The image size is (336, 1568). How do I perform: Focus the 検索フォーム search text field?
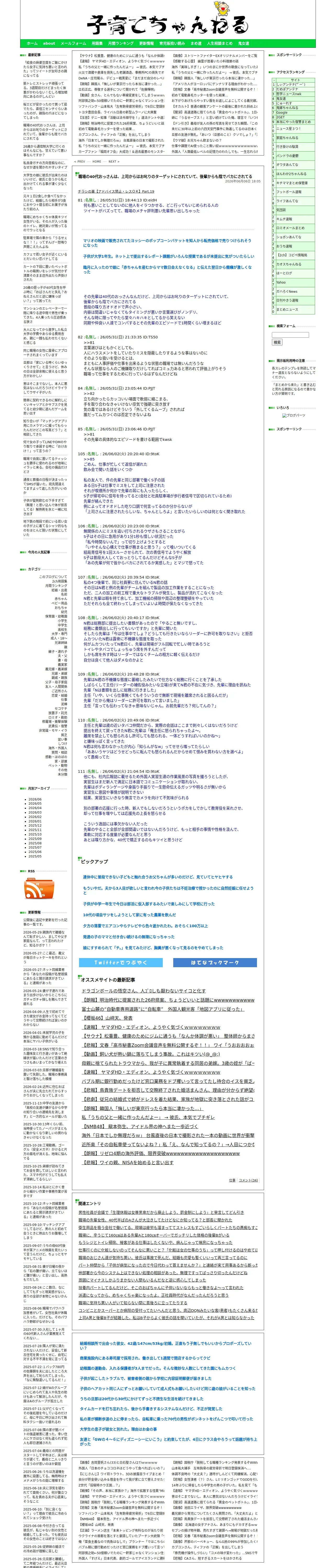tap(290, 335)
